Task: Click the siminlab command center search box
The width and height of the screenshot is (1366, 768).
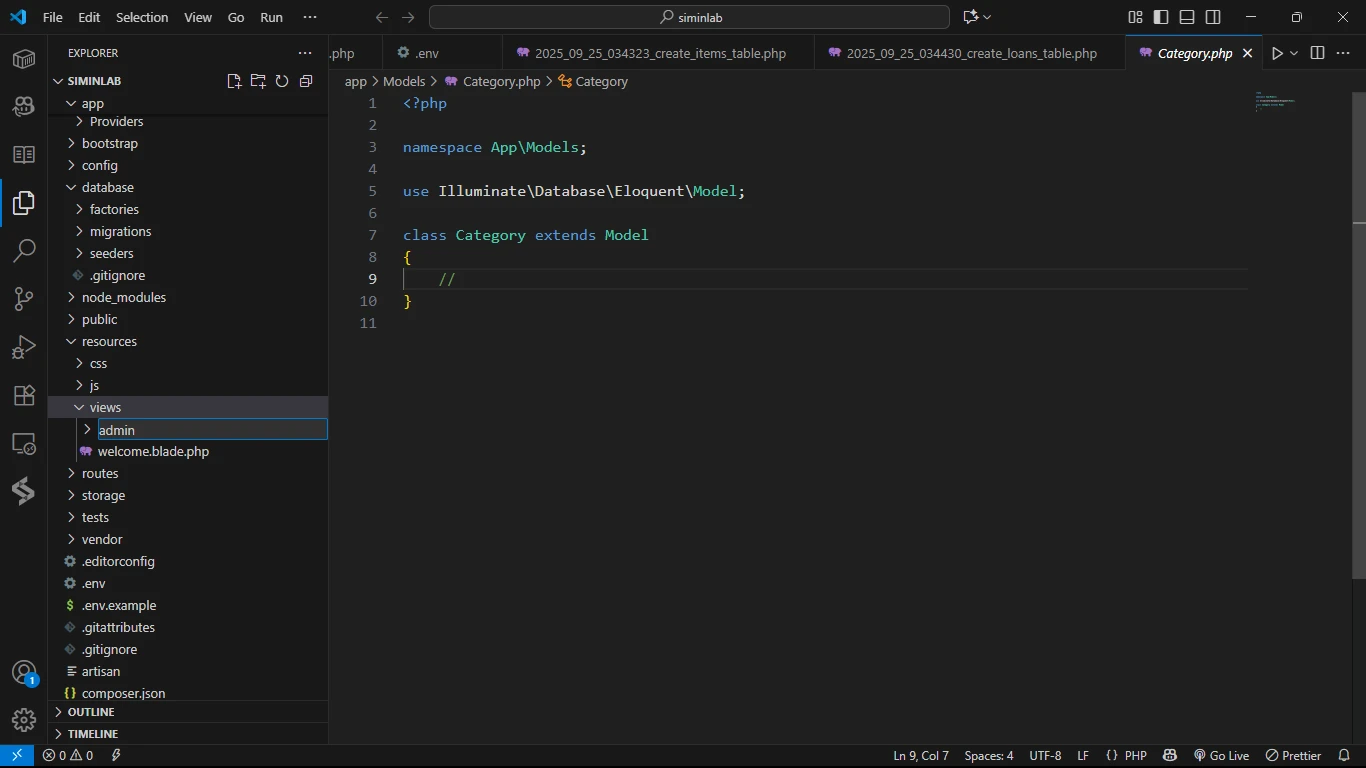Action: tap(689, 17)
